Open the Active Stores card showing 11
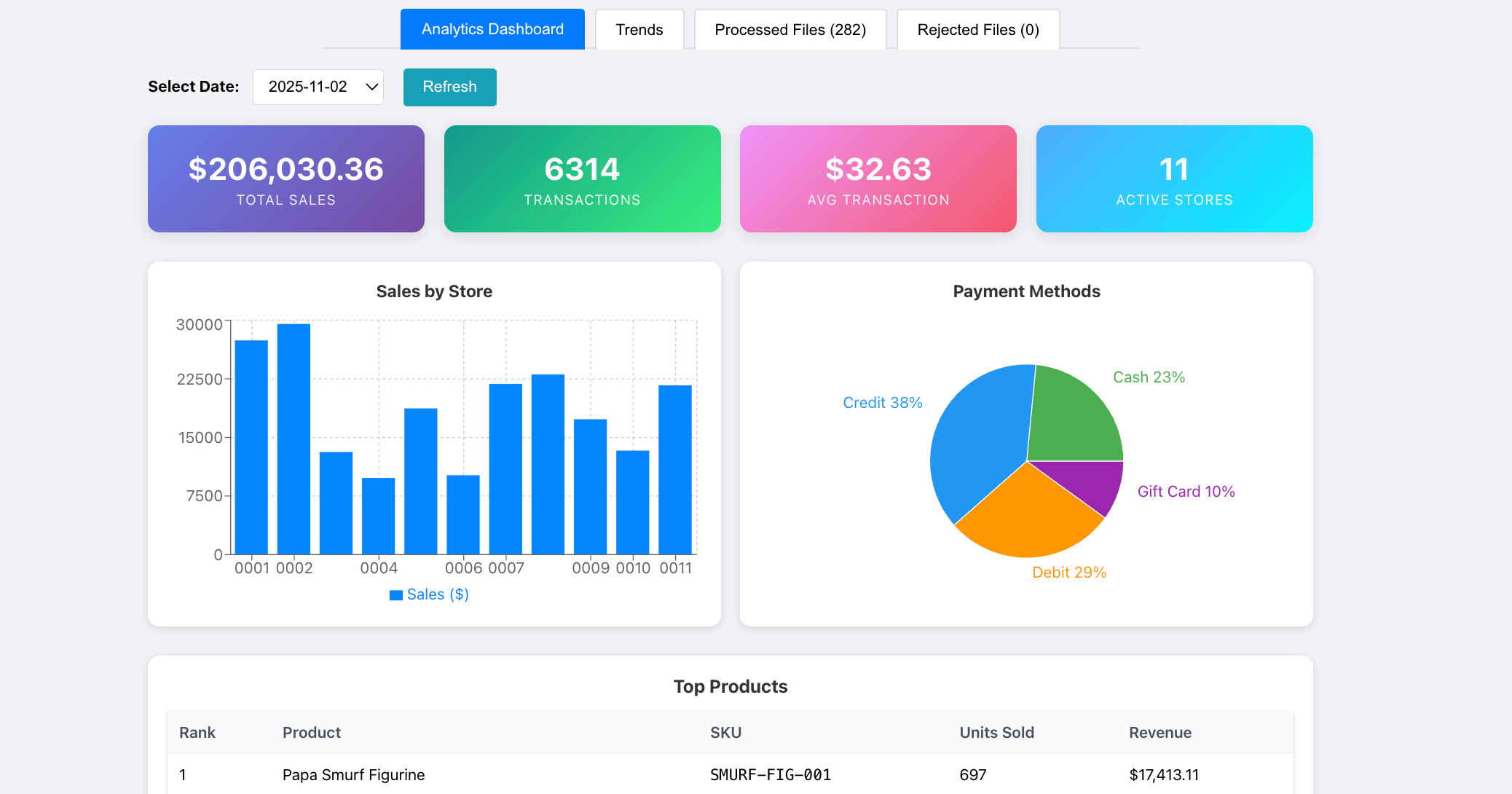This screenshot has width=1512, height=794. point(1174,178)
